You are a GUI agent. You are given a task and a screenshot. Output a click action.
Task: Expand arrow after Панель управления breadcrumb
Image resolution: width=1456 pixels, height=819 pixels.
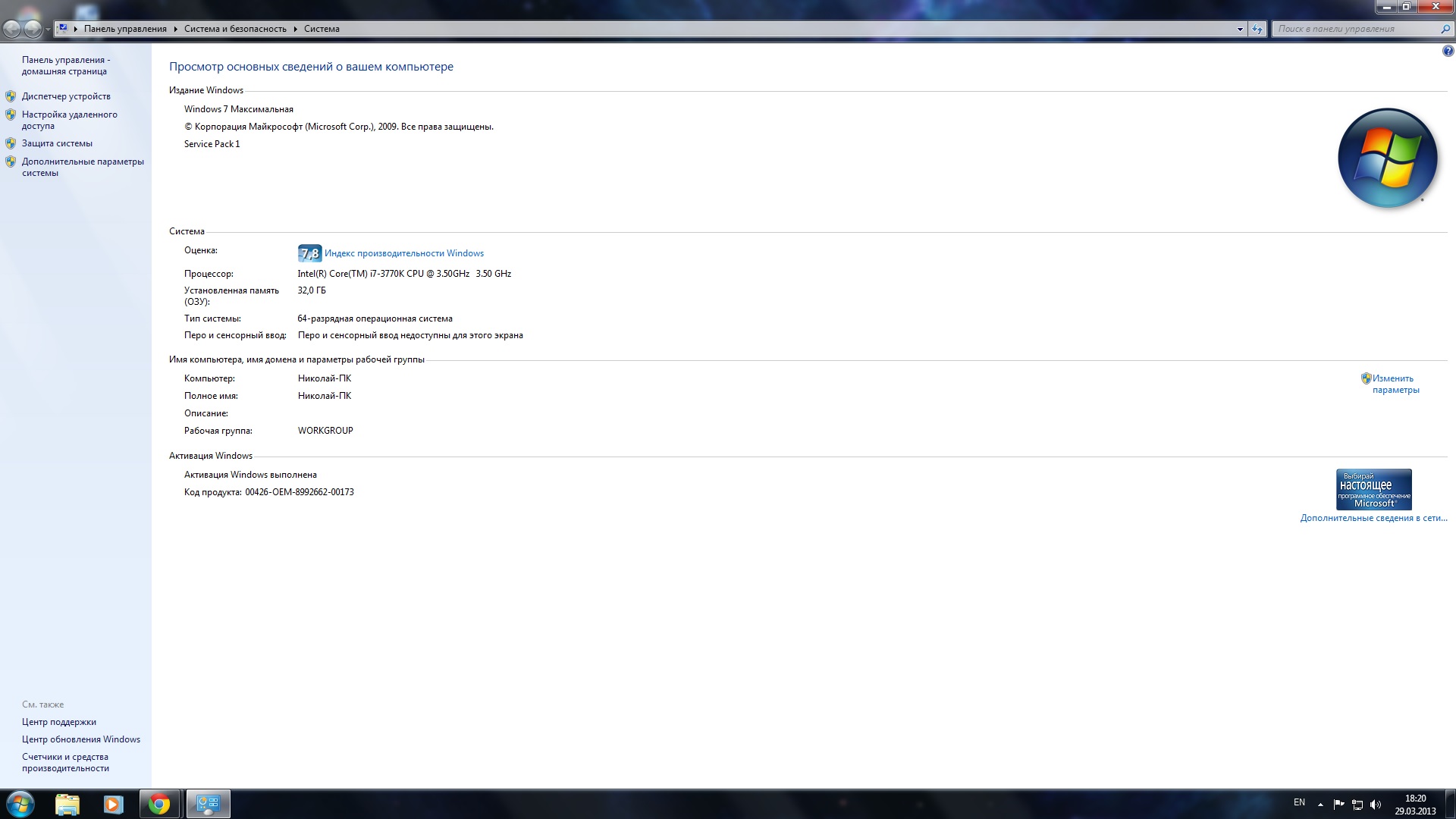tap(175, 29)
